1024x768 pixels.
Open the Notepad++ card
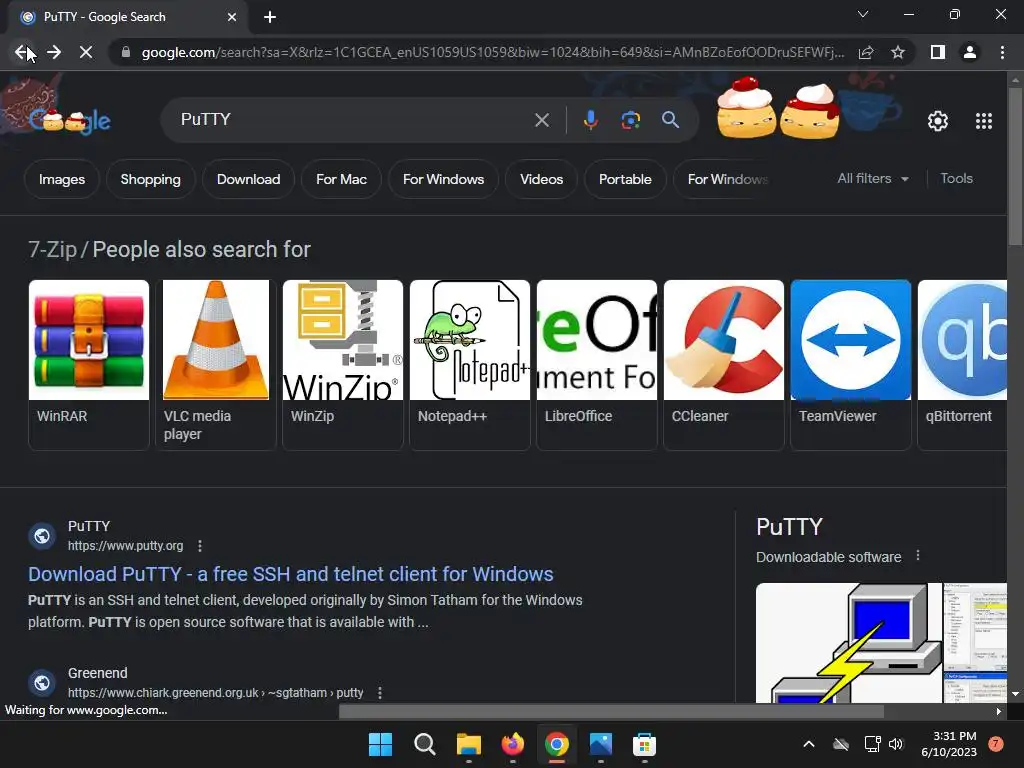click(470, 364)
